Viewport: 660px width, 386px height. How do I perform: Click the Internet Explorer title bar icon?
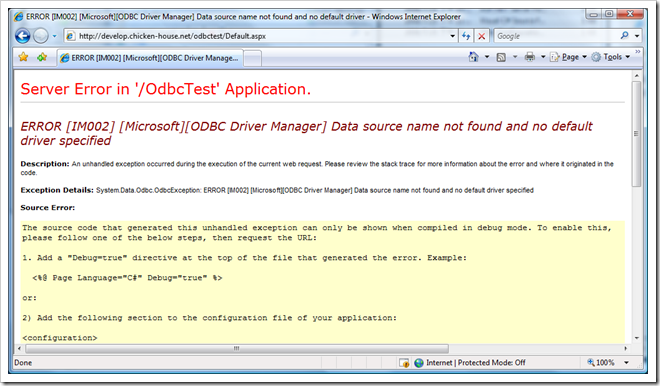pos(19,17)
